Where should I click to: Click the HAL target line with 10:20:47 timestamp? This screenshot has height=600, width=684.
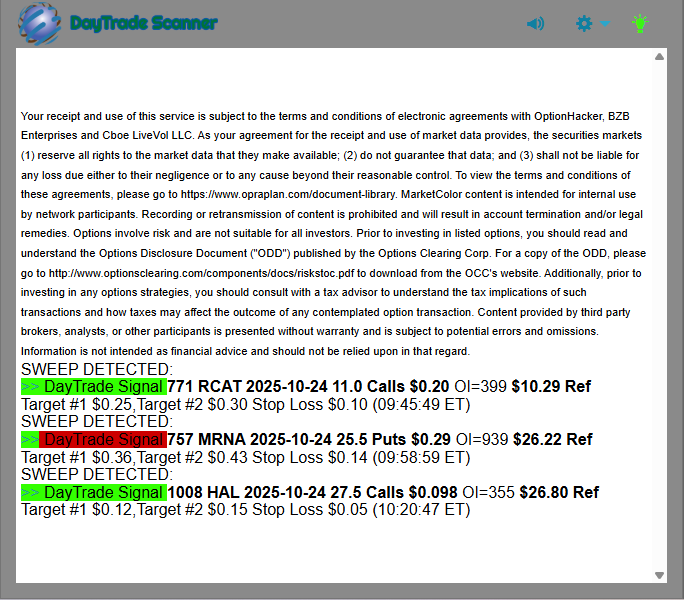(245, 509)
